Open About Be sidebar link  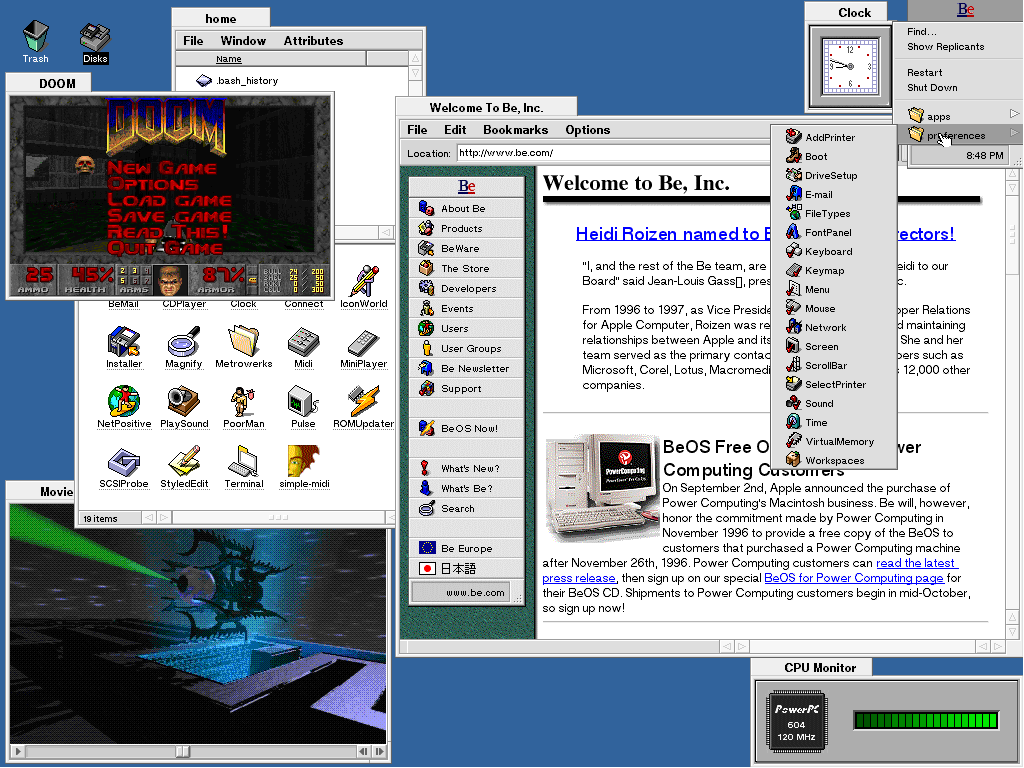click(x=467, y=208)
